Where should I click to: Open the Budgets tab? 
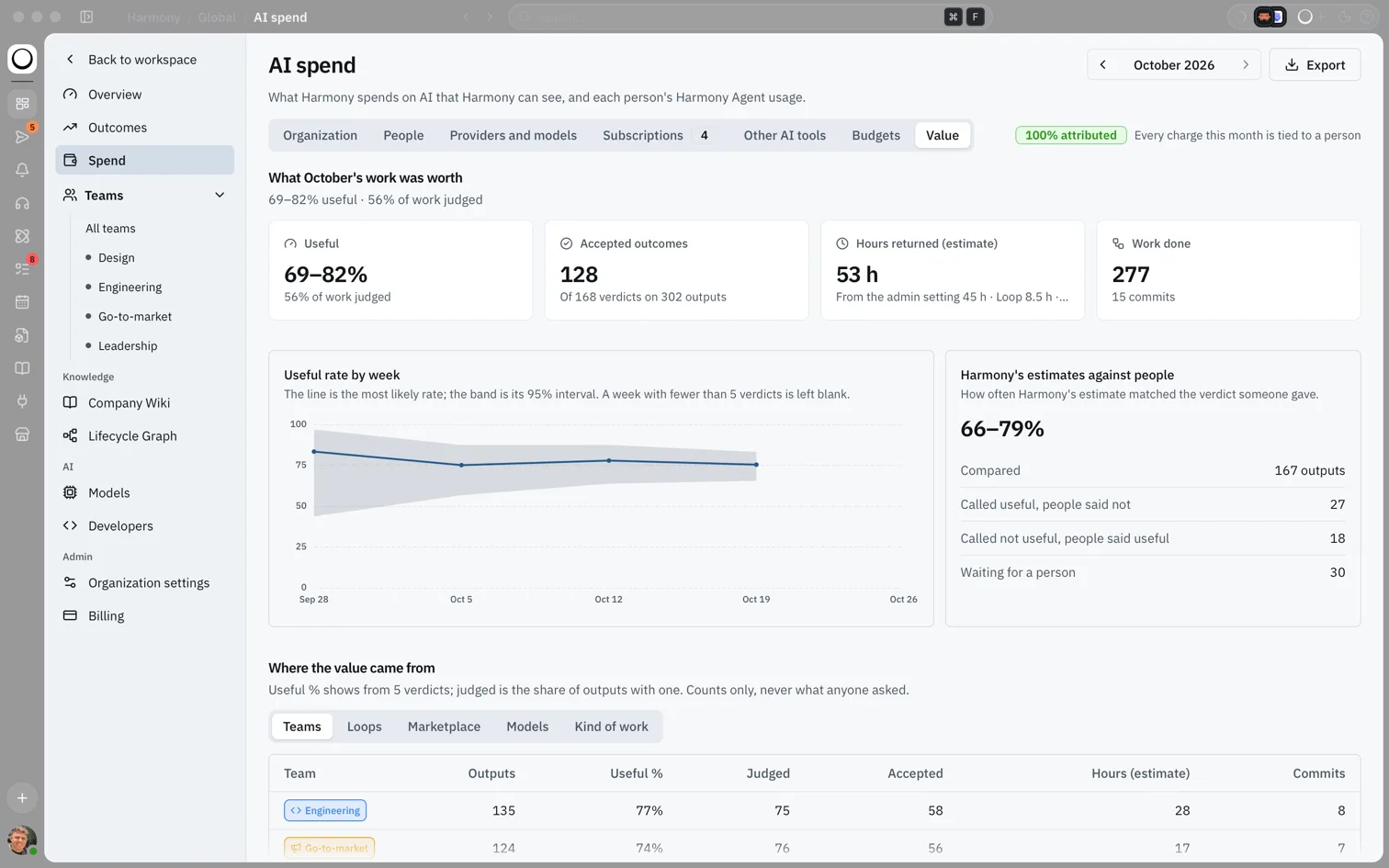coord(875,135)
